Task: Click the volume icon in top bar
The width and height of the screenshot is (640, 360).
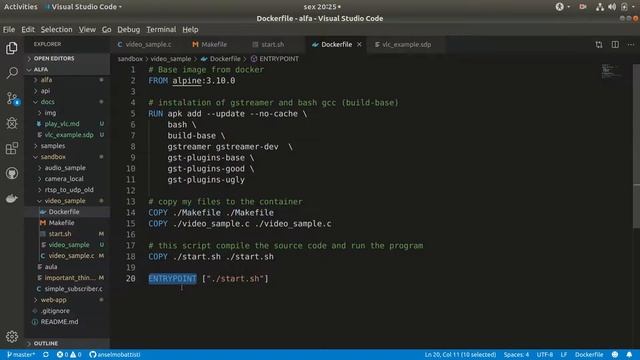Action: (612, 7)
